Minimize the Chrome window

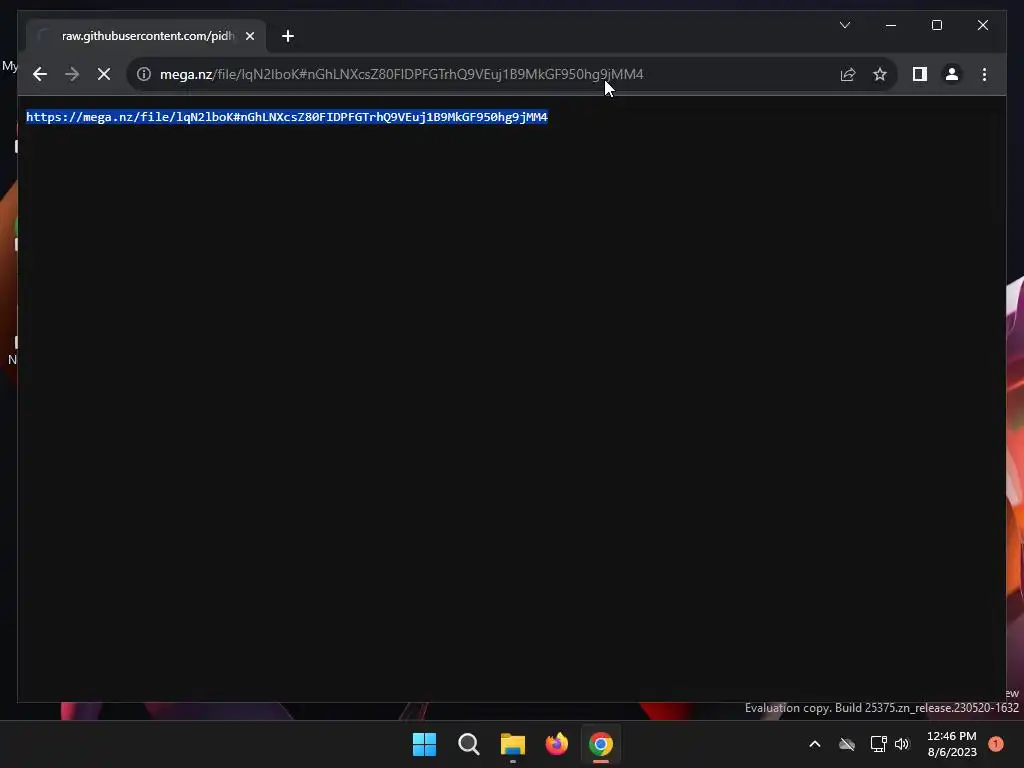(891, 25)
